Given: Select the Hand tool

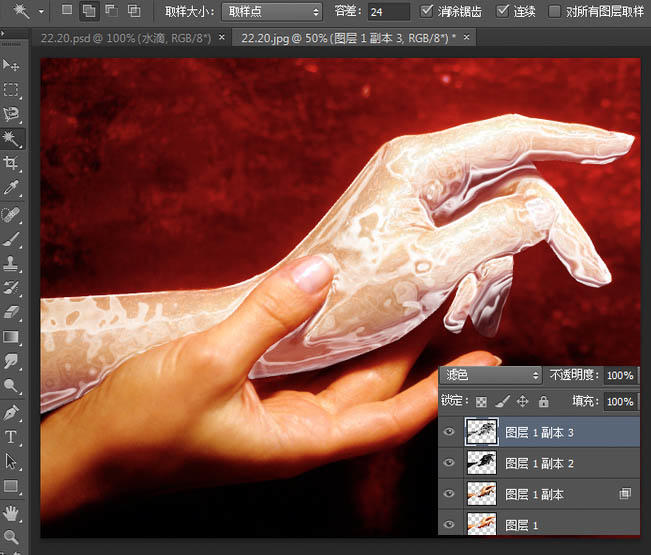Looking at the screenshot, I should pyautogui.click(x=12, y=512).
